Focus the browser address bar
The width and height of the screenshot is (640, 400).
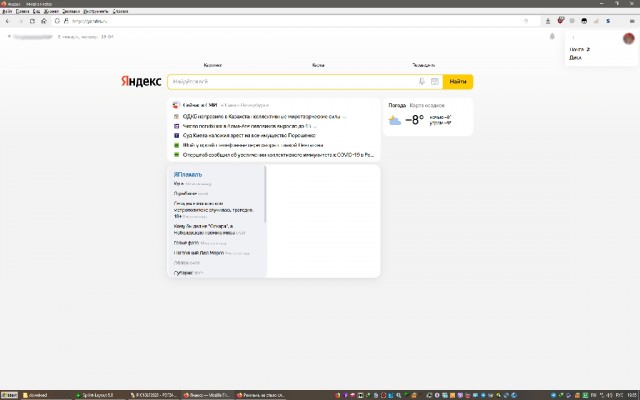[x=294, y=21]
